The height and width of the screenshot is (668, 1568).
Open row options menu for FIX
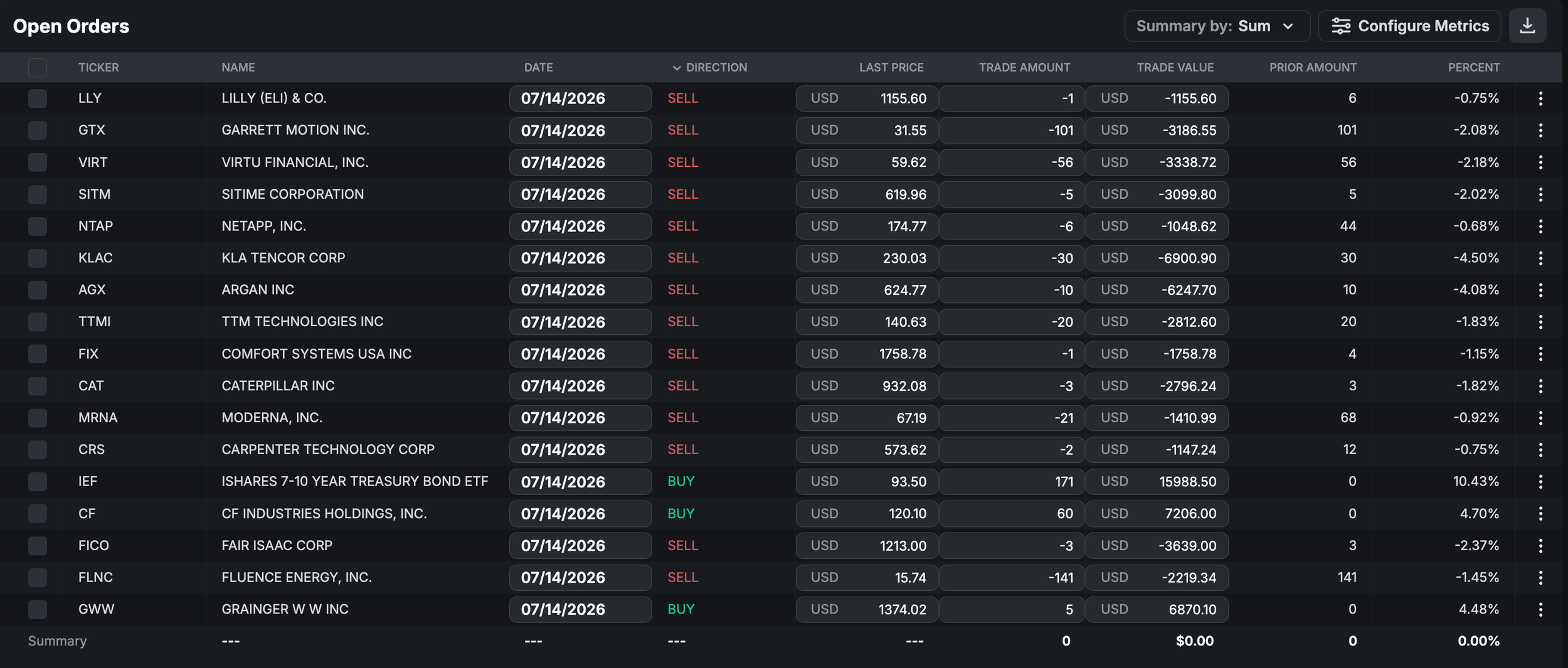click(1540, 354)
